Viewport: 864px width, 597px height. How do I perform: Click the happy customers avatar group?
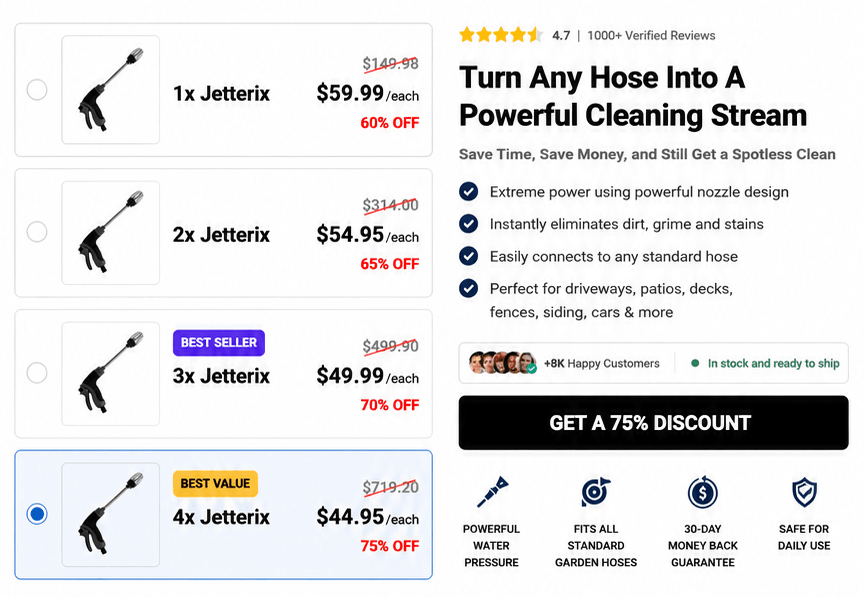[503, 363]
